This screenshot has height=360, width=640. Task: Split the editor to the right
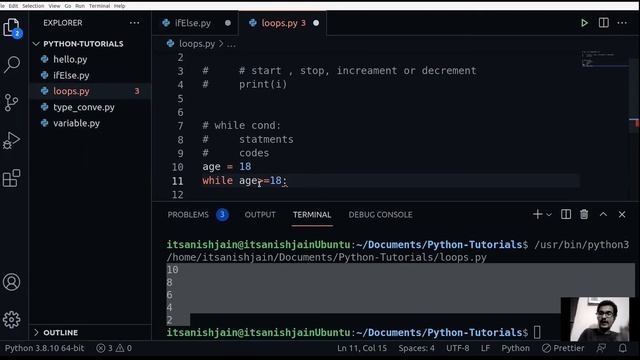[603, 23]
